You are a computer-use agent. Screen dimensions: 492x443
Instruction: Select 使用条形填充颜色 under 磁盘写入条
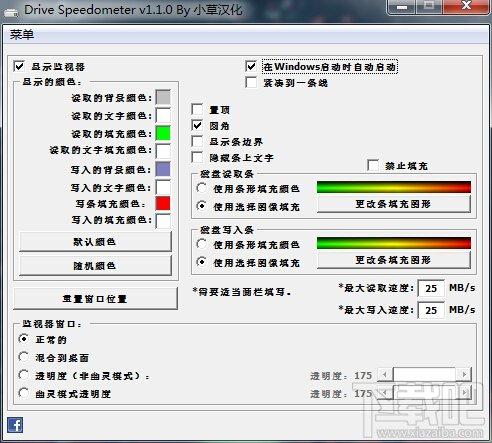click(x=202, y=244)
